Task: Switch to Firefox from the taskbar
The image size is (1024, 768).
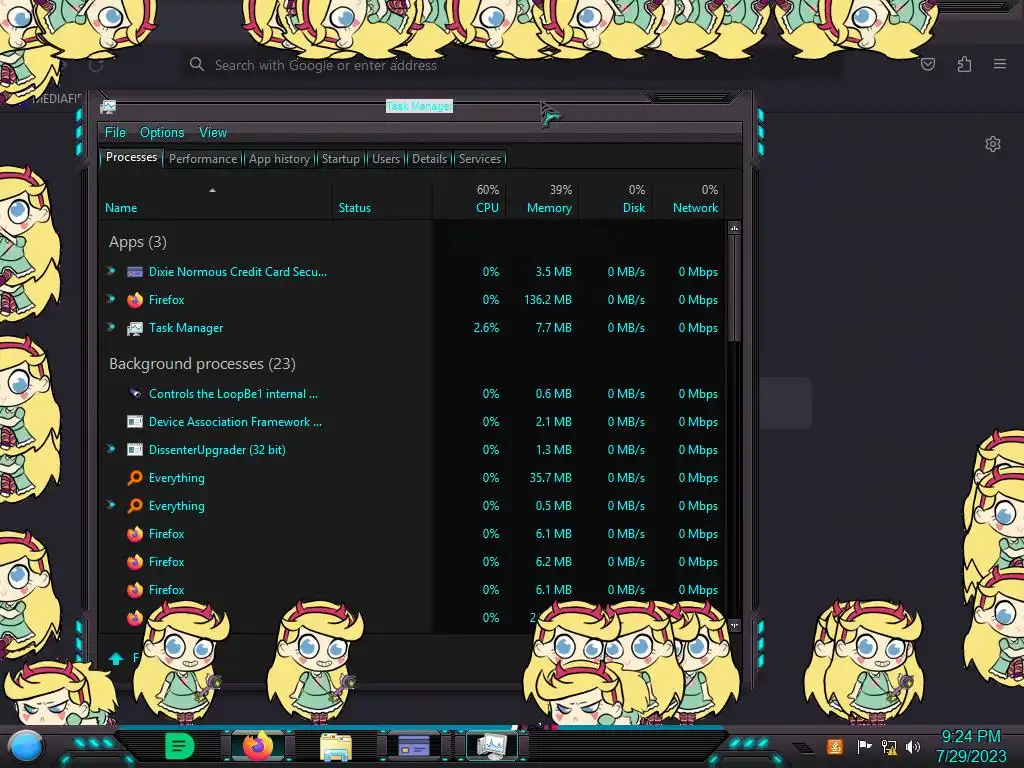Action: click(258, 746)
